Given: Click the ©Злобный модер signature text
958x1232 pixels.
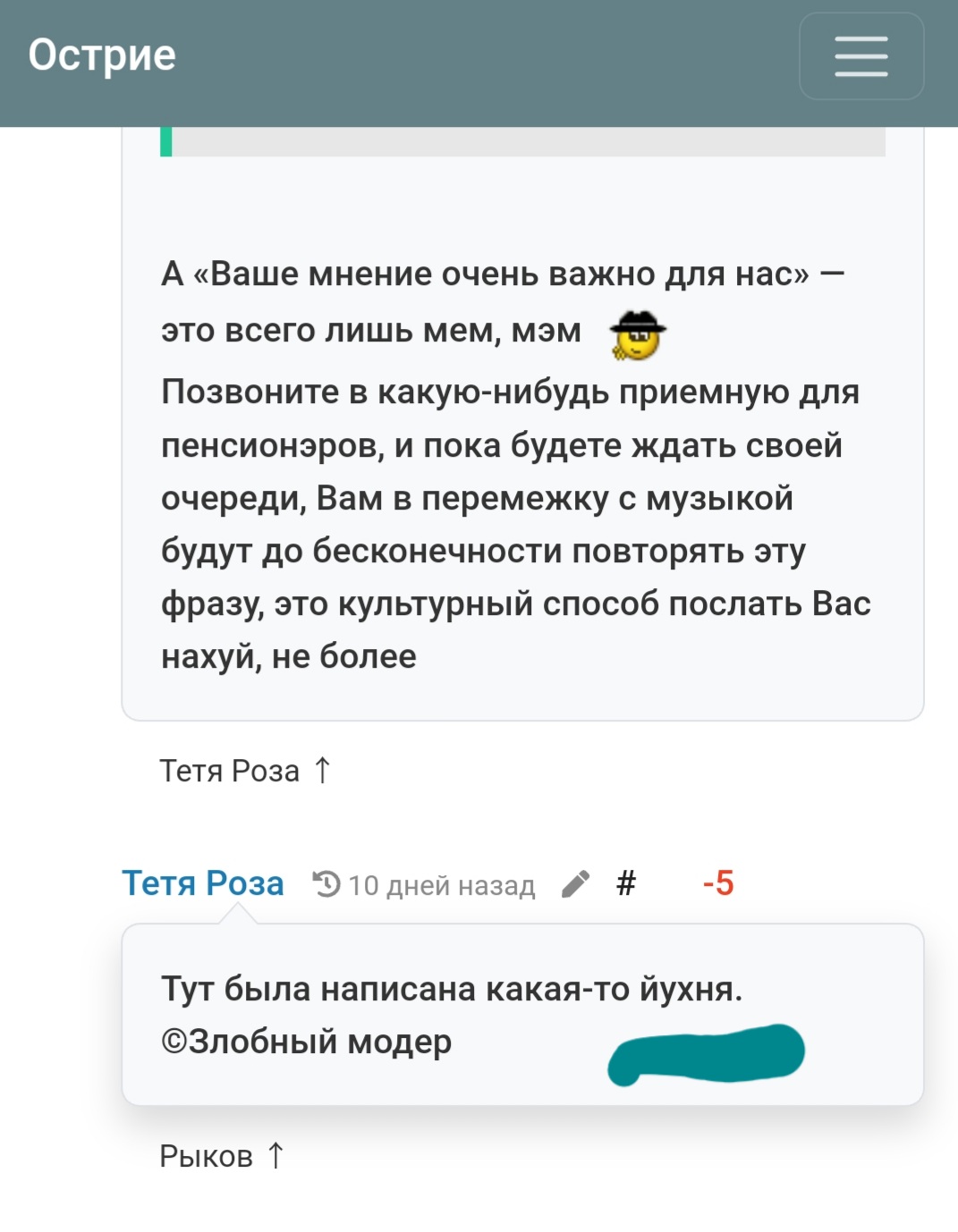Looking at the screenshot, I should pos(306,1042).
